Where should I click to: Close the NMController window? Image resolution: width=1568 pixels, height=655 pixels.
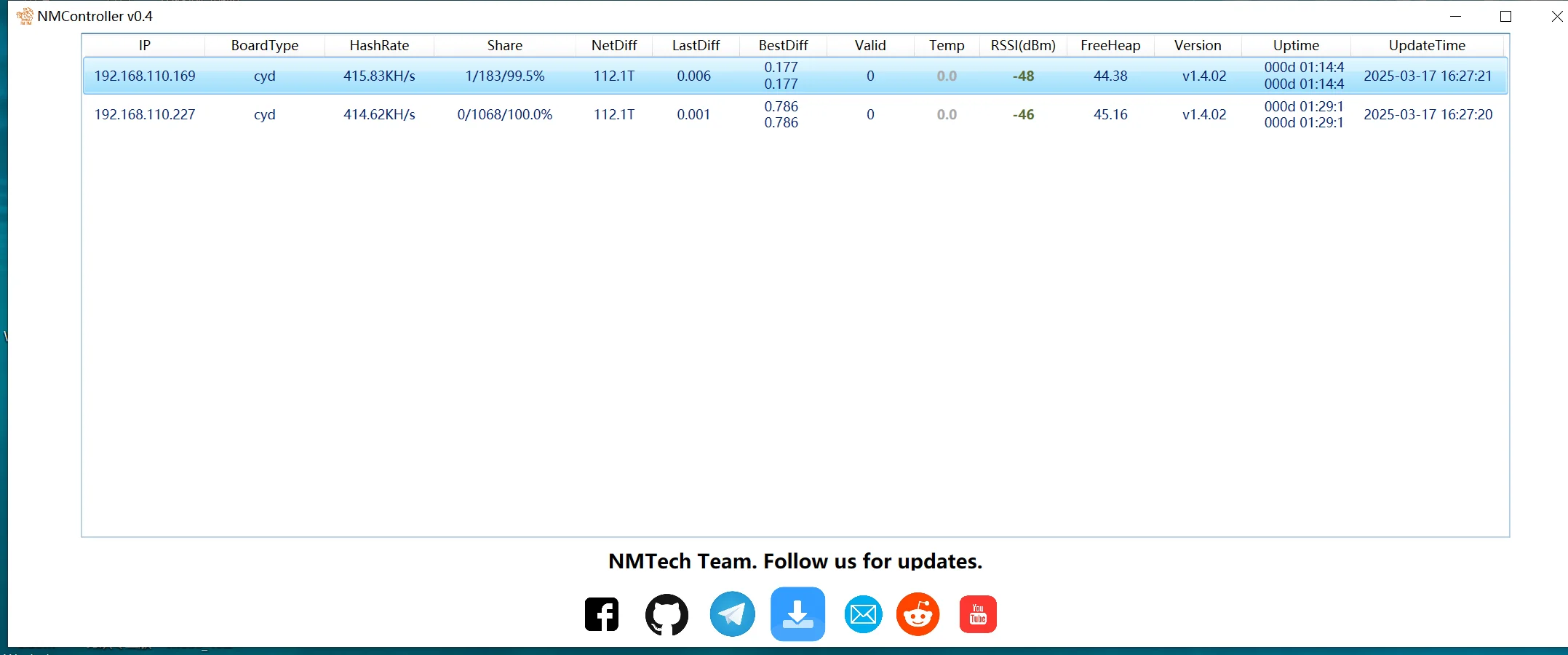click(x=1556, y=16)
